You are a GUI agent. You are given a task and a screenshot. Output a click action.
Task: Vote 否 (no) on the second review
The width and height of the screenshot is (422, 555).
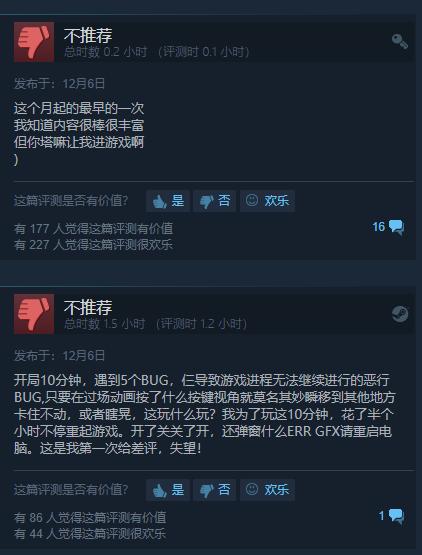215,490
